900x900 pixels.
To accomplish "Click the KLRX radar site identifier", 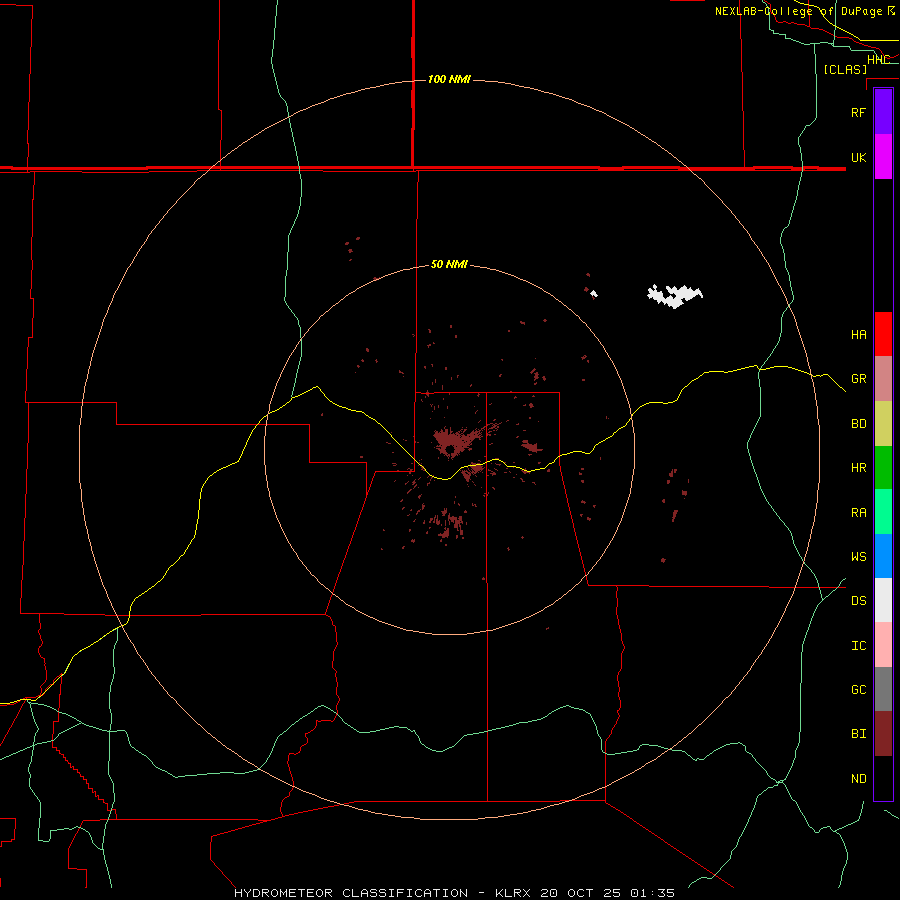I will click(513, 893).
